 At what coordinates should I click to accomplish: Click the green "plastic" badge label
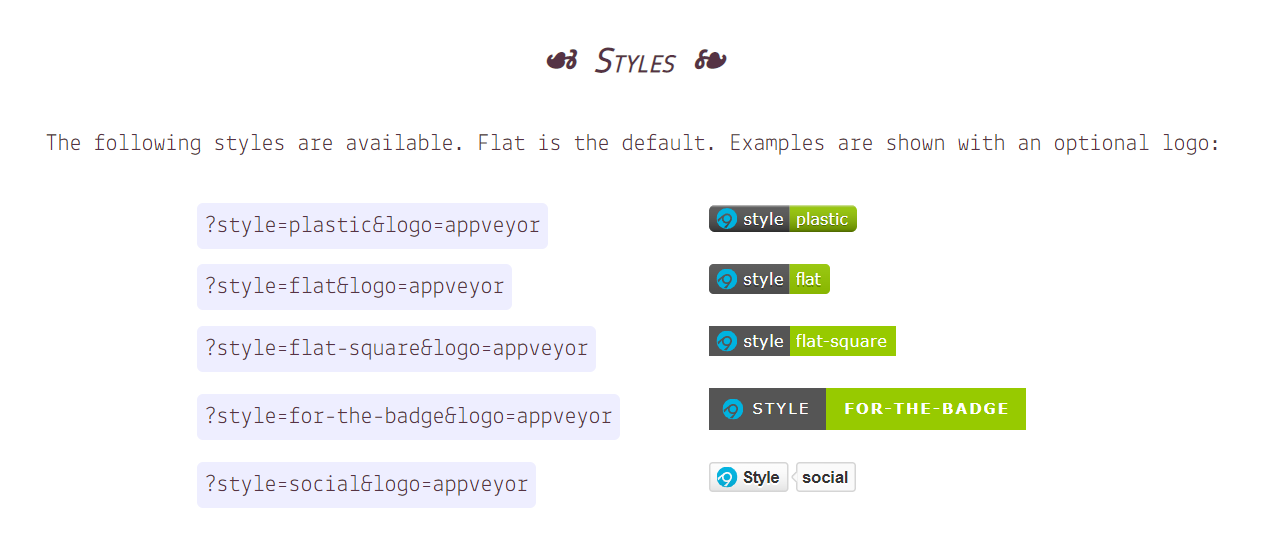point(822,219)
